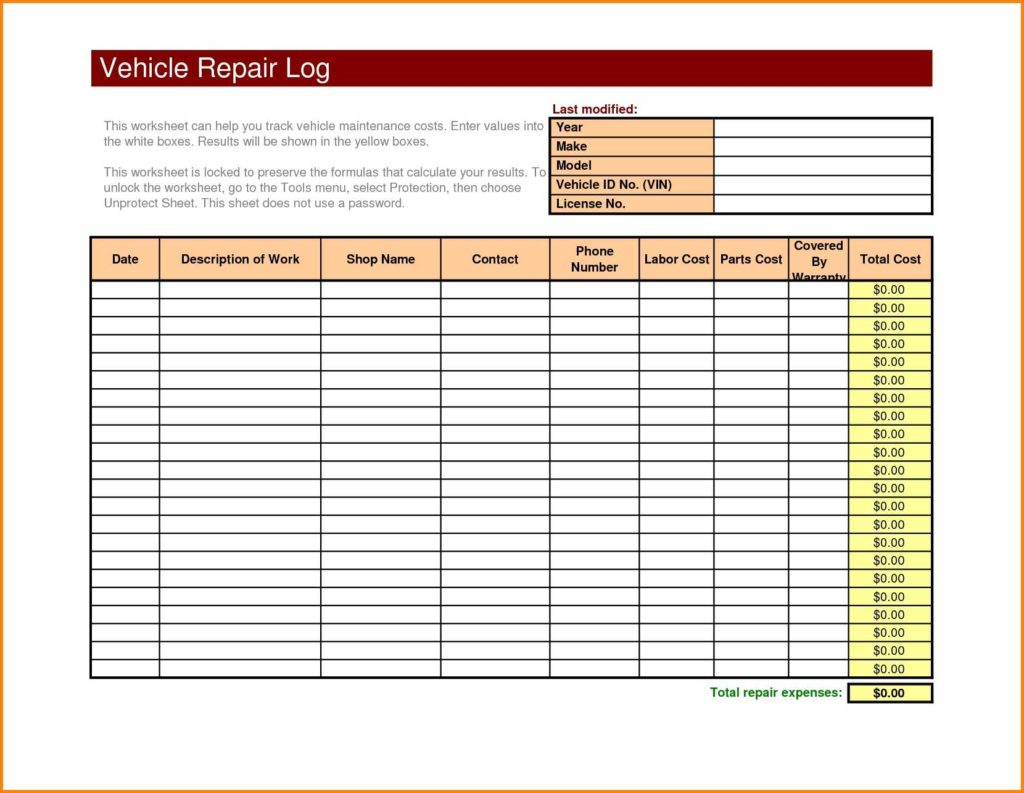Viewport: 1024px width, 793px height.
Task: Select the Total Cost column header
Action: click(890, 259)
